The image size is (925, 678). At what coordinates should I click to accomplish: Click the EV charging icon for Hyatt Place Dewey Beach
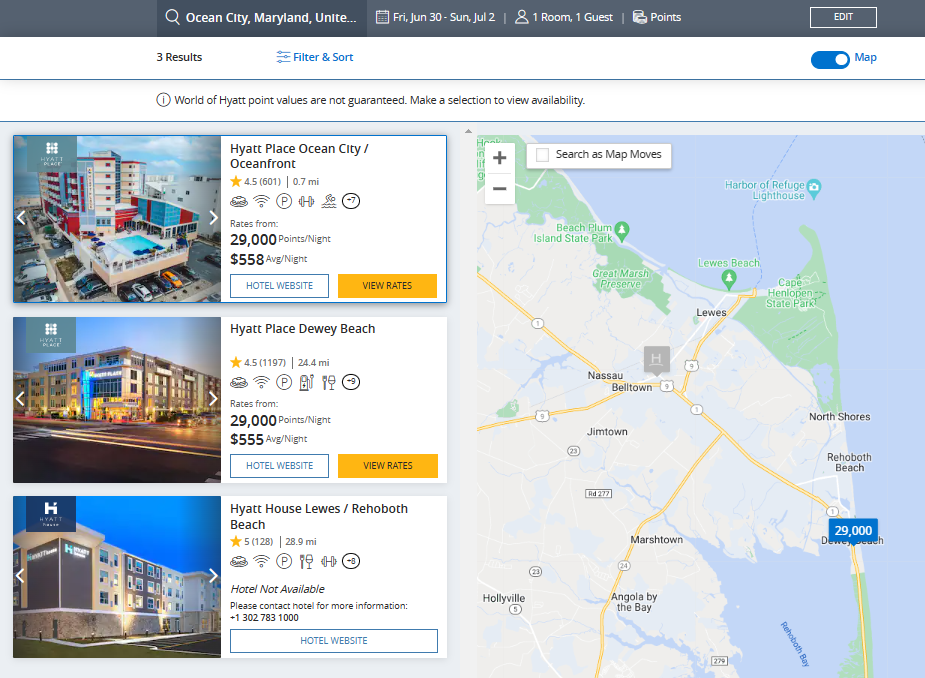tap(307, 382)
